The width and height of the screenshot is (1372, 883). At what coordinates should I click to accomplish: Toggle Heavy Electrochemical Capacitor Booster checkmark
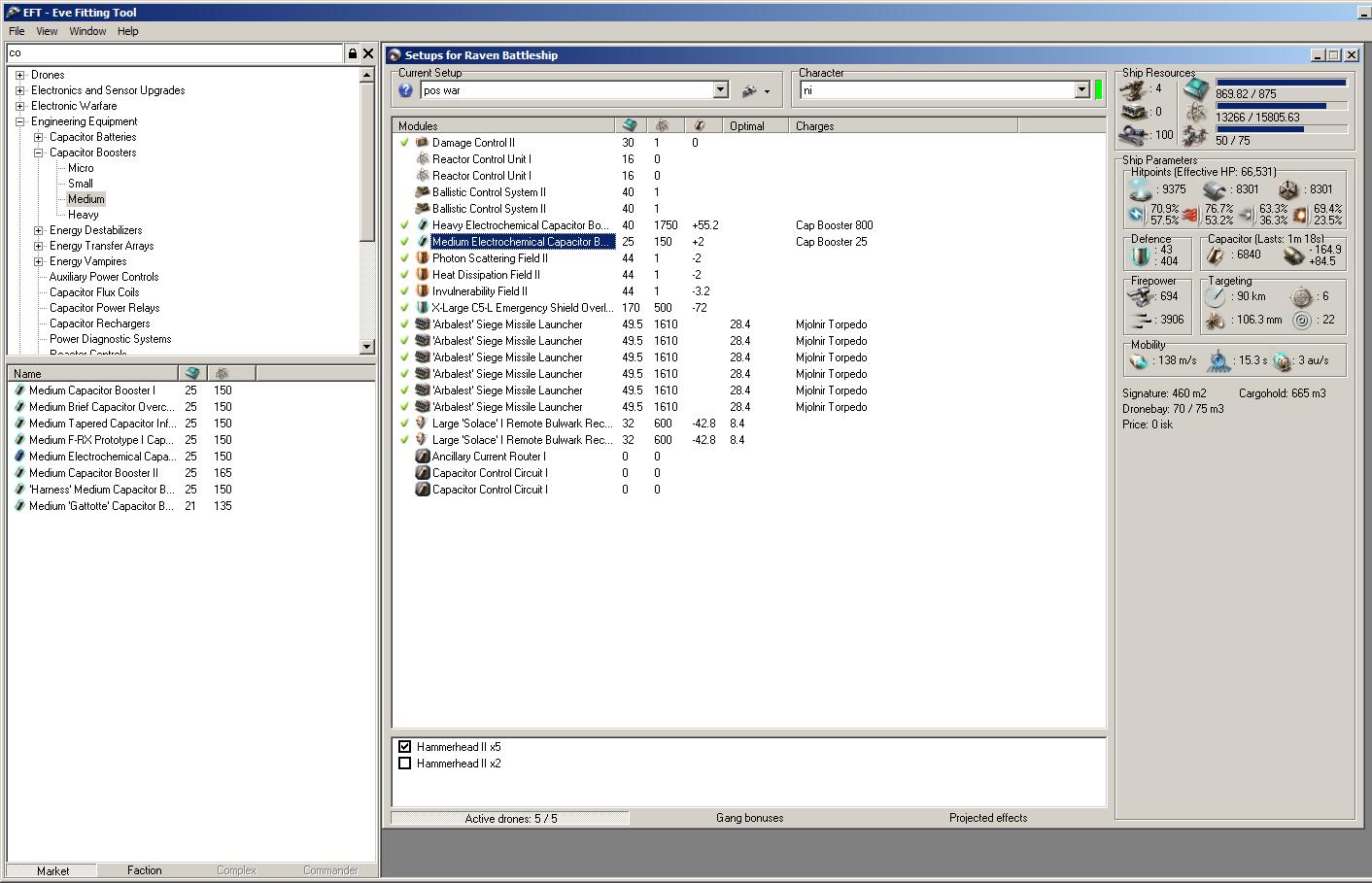coord(404,225)
